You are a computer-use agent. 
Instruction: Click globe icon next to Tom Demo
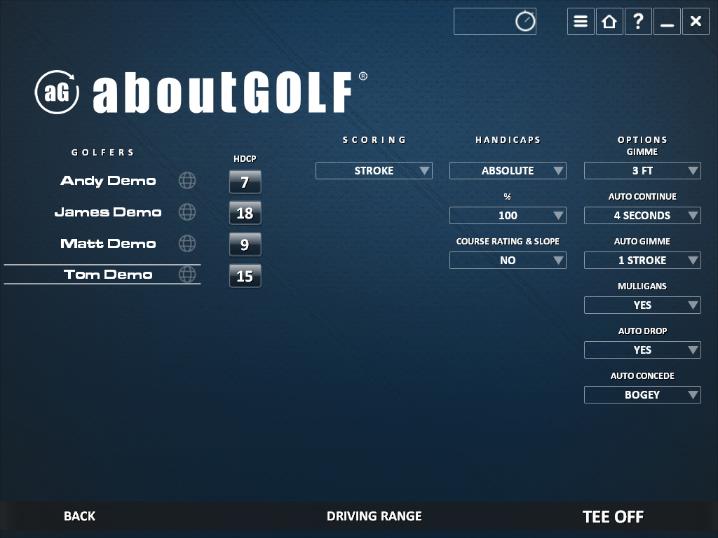click(187, 275)
